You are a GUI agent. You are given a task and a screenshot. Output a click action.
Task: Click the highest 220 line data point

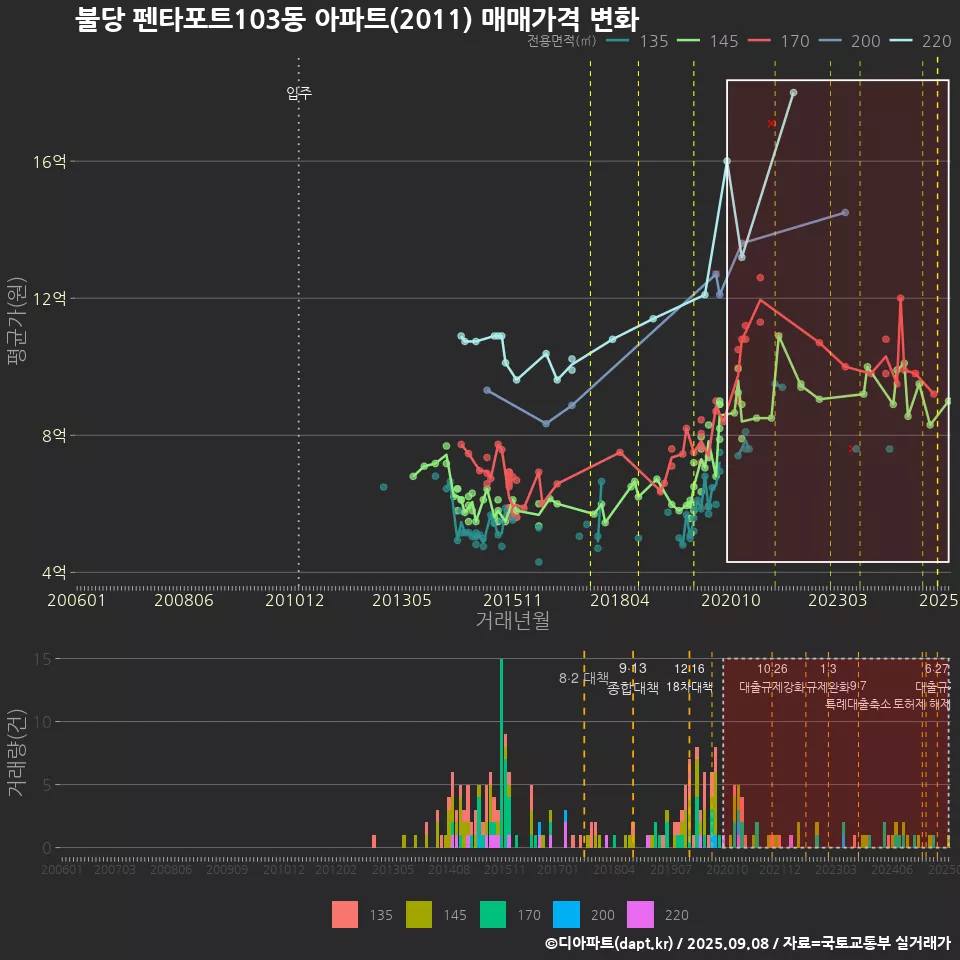(793, 92)
